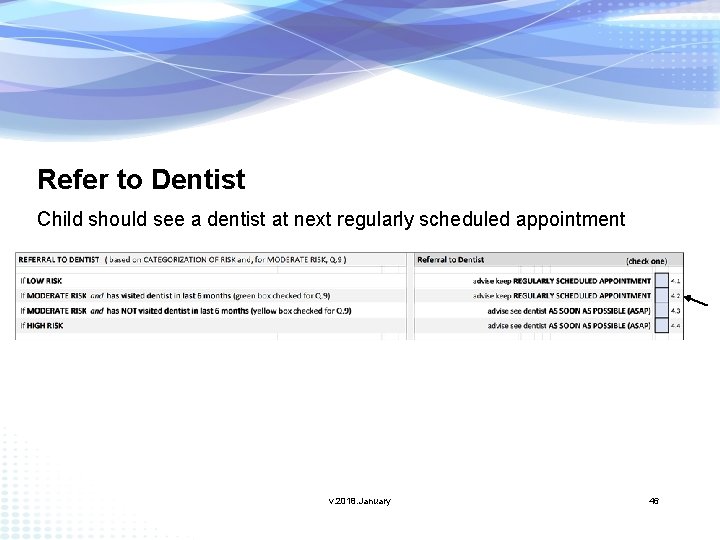Screen dimensions: 720x540
Task: Select the row 'MODERATE RISK and has visited dentist'
Action: 175,296
